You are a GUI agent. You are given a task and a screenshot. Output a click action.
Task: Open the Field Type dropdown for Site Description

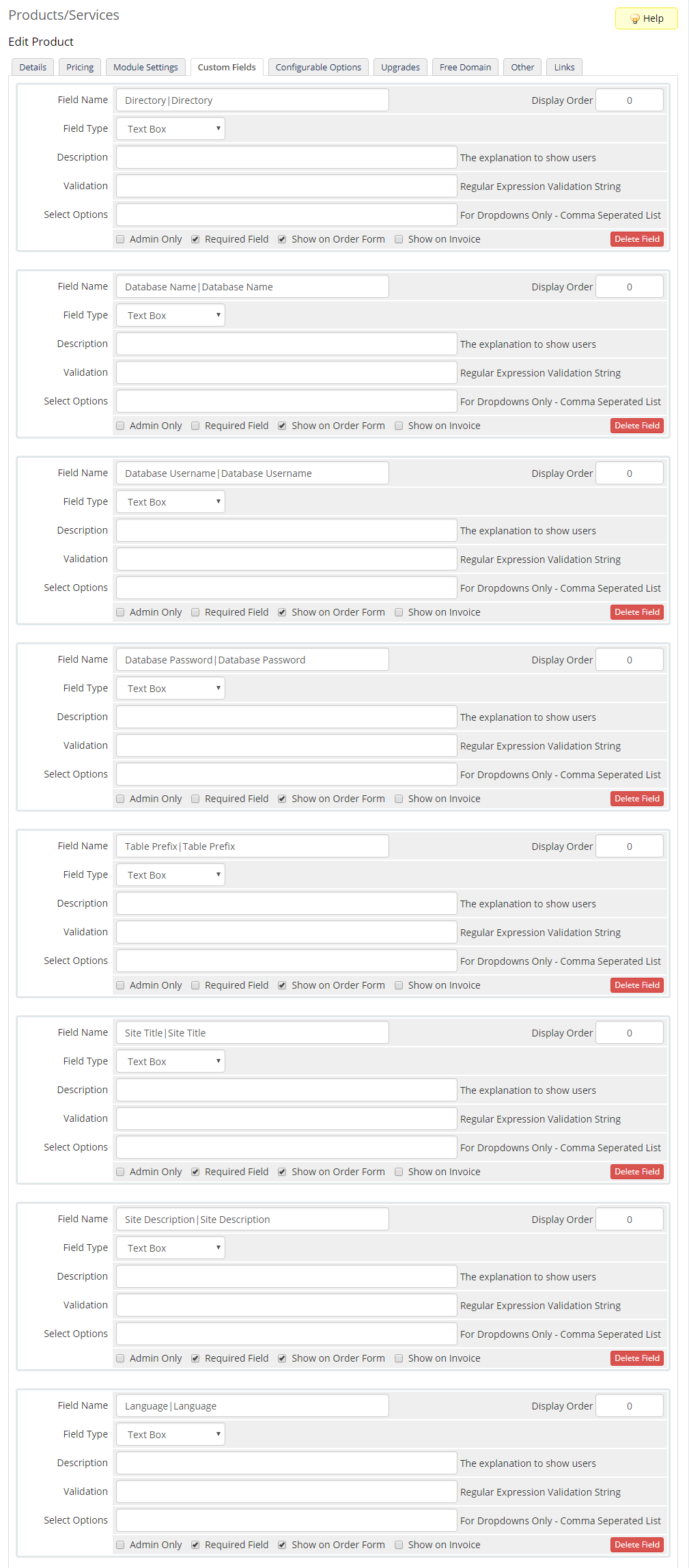tap(171, 1248)
